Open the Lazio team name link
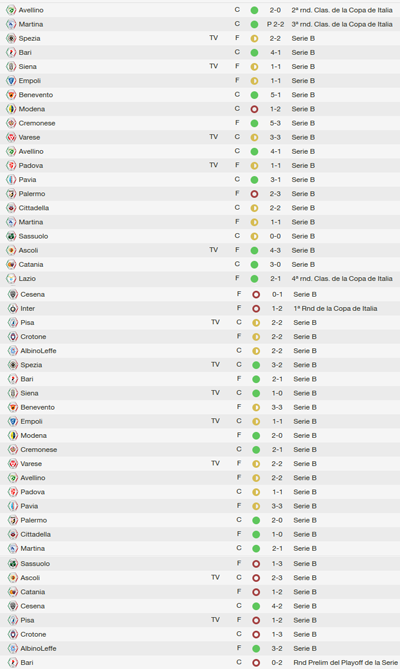 (27, 279)
